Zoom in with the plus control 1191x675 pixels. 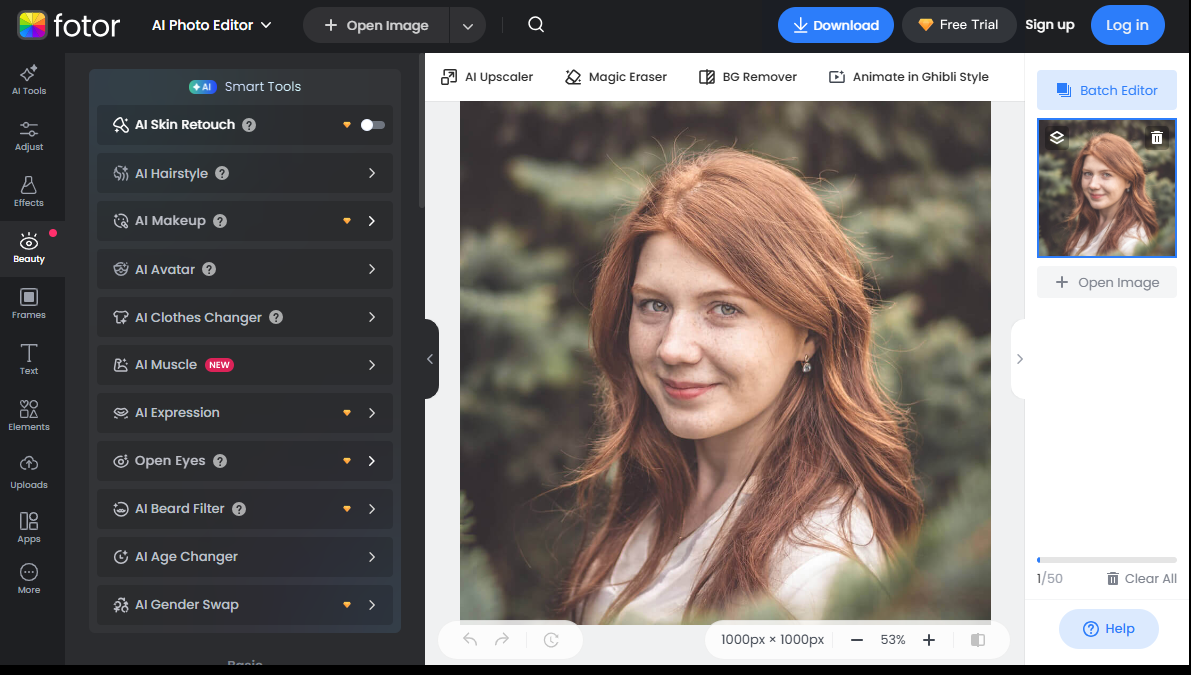pos(928,639)
